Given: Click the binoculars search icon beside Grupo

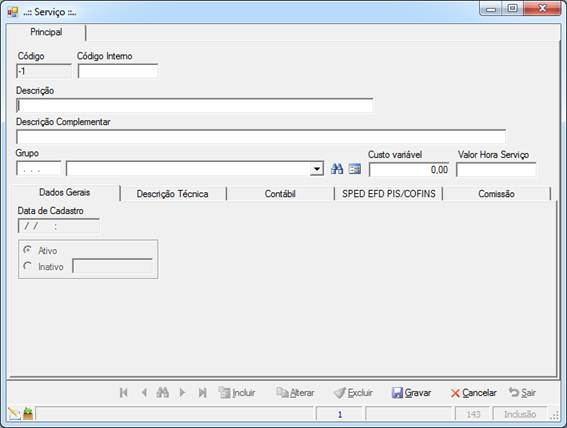Looking at the screenshot, I should (337, 169).
